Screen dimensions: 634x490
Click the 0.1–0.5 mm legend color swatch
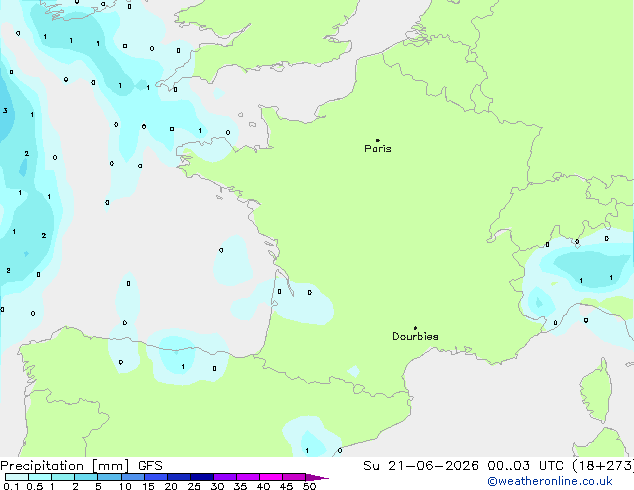tap(17, 477)
